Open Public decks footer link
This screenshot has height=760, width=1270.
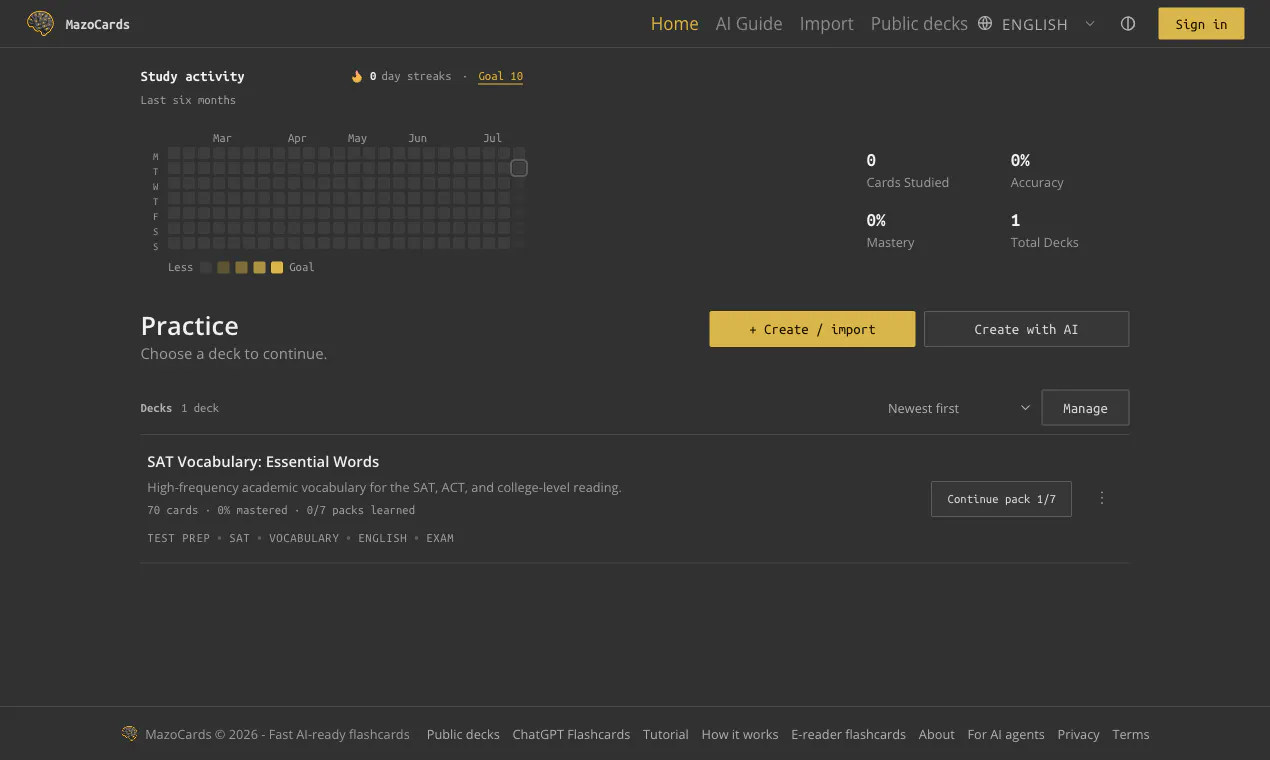coord(463,734)
